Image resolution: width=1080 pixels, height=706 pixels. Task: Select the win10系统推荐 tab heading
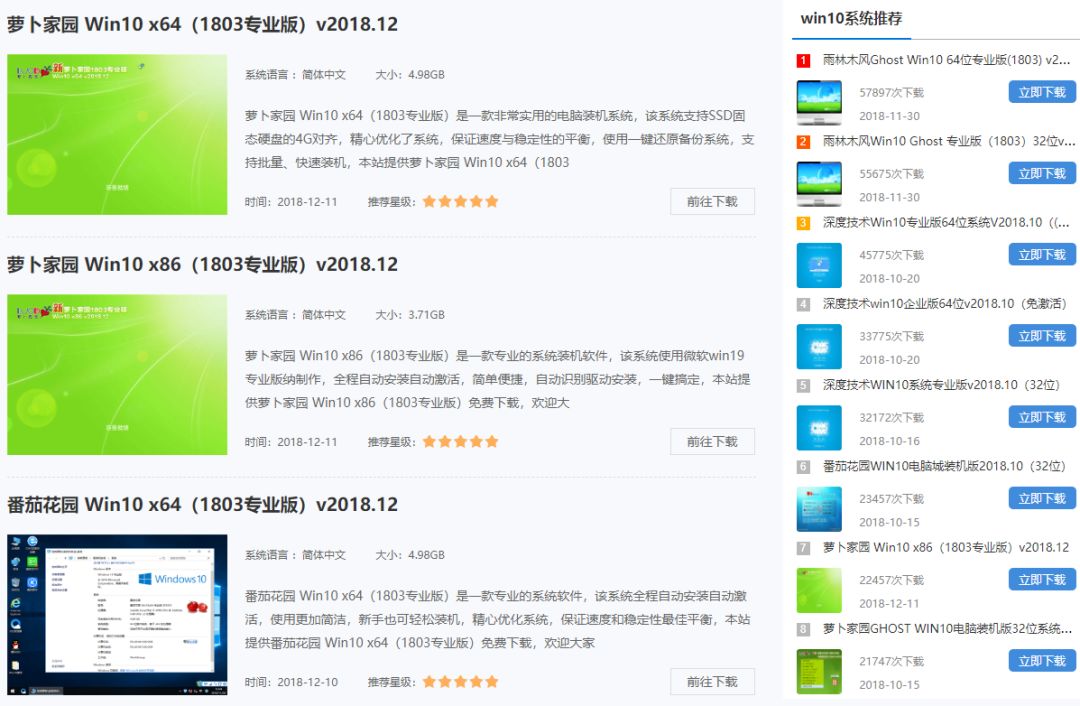tap(851, 19)
